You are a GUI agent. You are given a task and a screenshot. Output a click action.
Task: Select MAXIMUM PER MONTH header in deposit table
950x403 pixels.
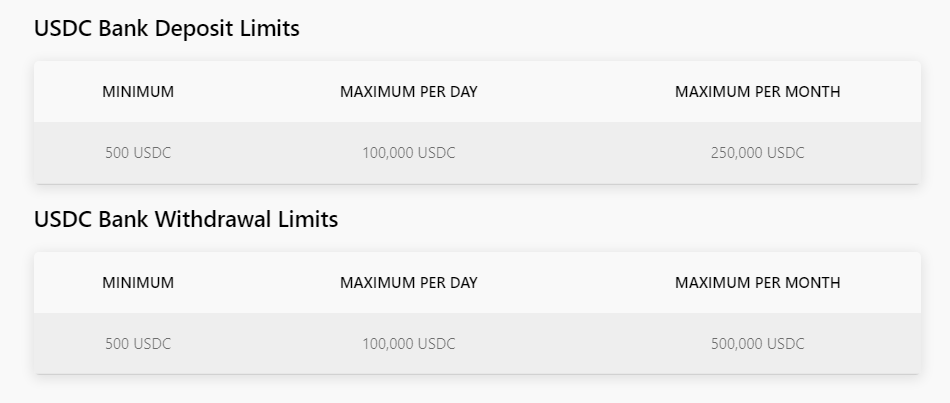click(758, 92)
